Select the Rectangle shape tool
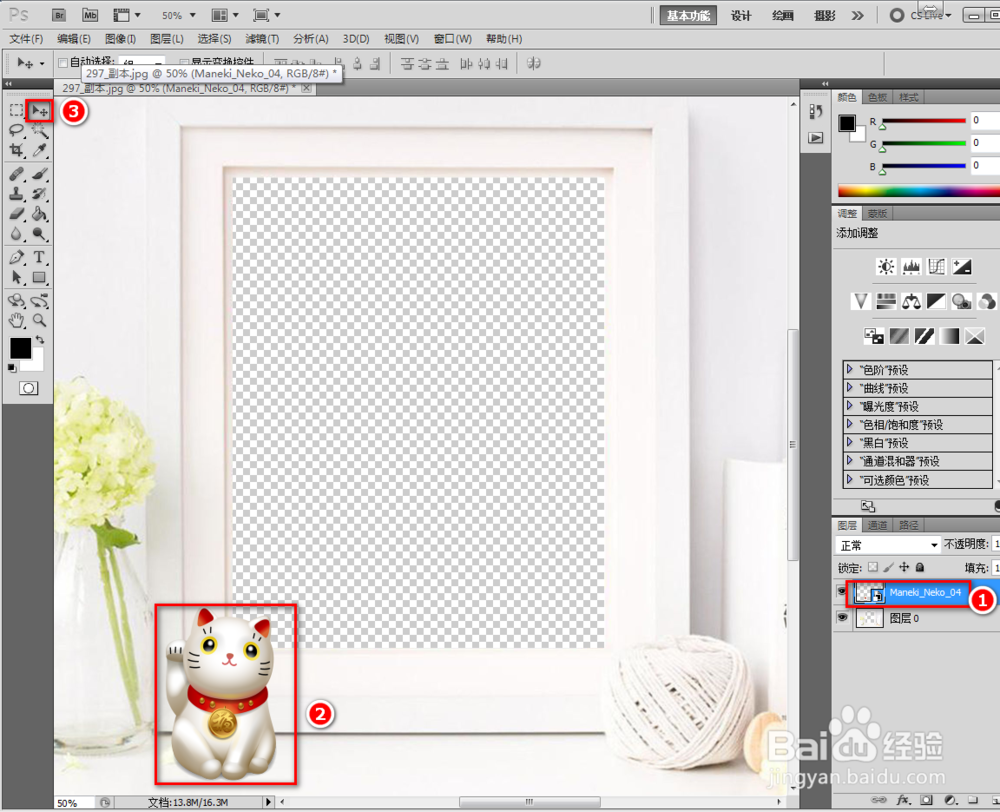Viewport: 1000px width, 812px height. tap(40, 277)
